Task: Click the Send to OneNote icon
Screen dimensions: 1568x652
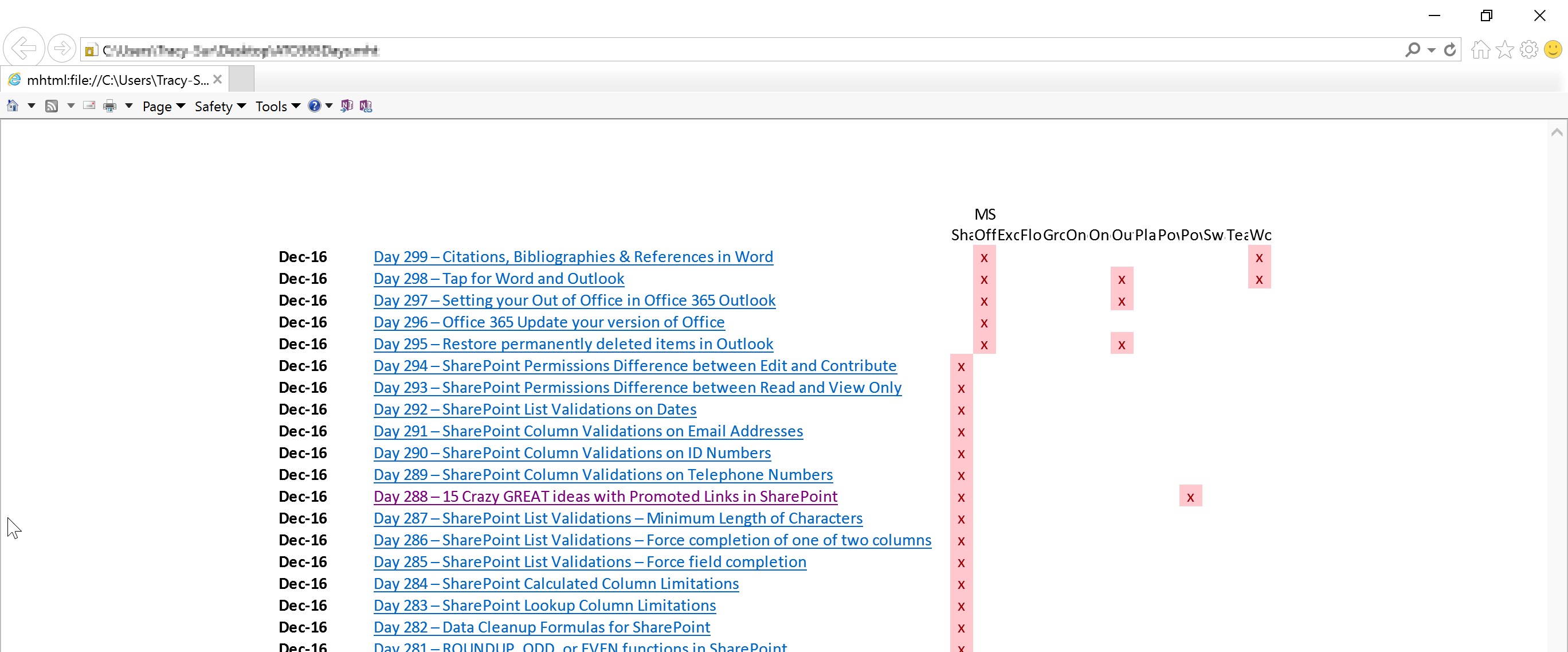Action: pyautogui.click(x=346, y=106)
